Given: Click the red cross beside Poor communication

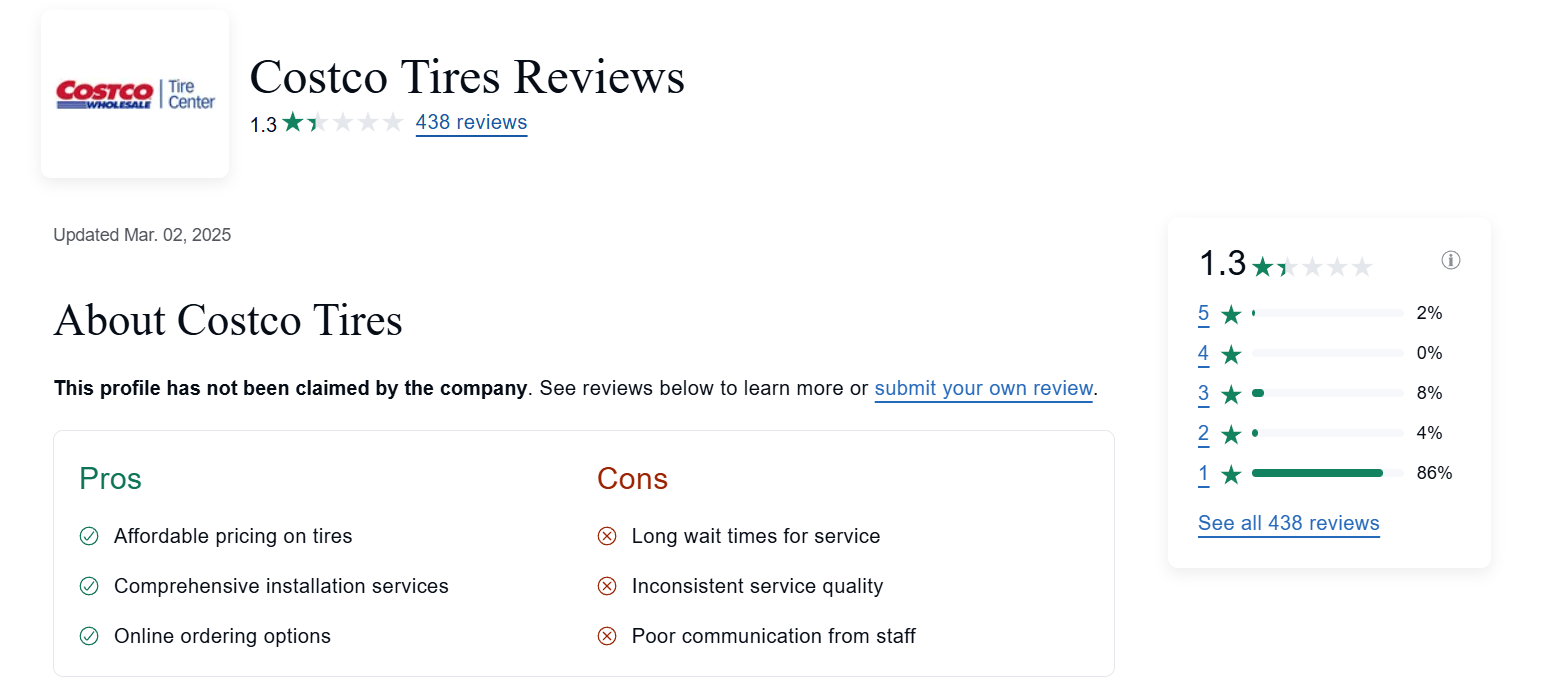Looking at the screenshot, I should point(607,636).
